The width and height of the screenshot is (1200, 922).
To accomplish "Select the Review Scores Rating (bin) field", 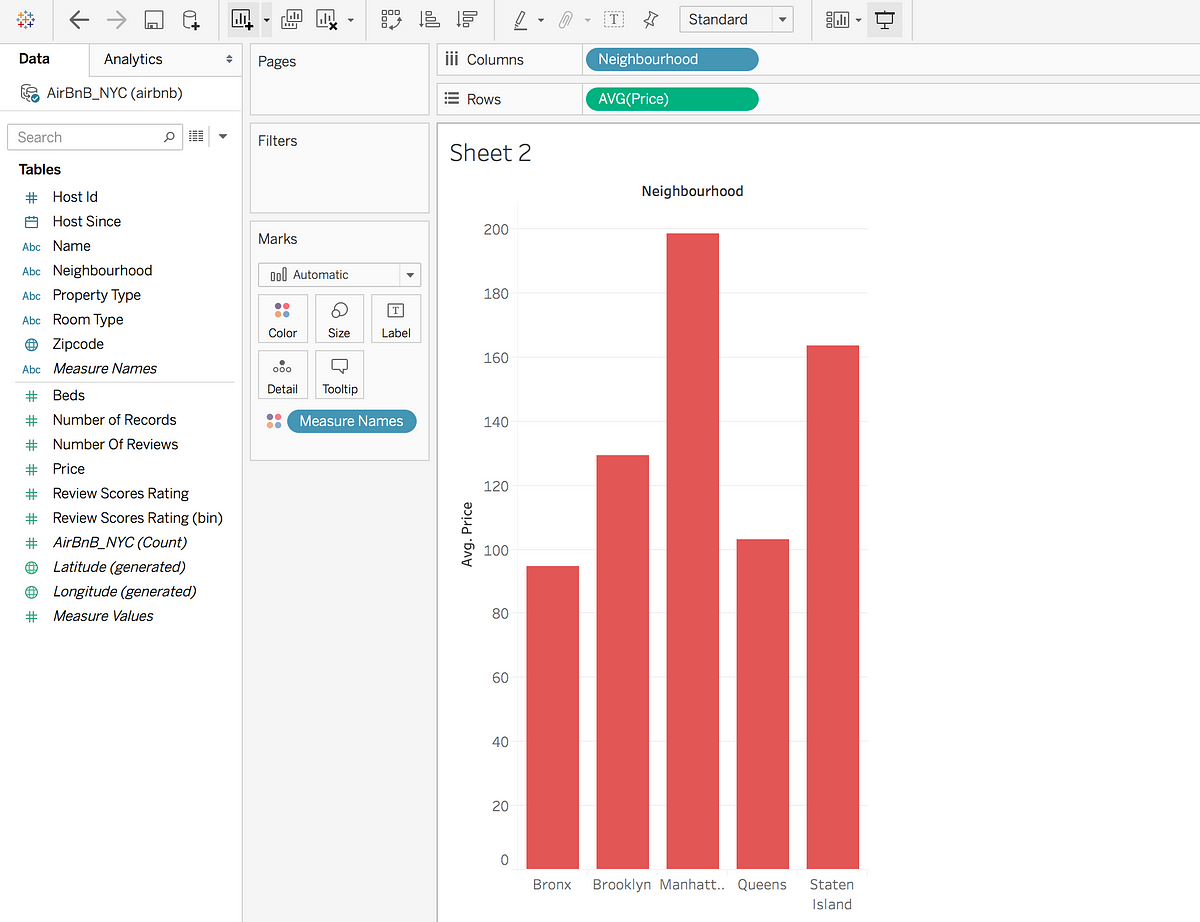I will click(137, 518).
